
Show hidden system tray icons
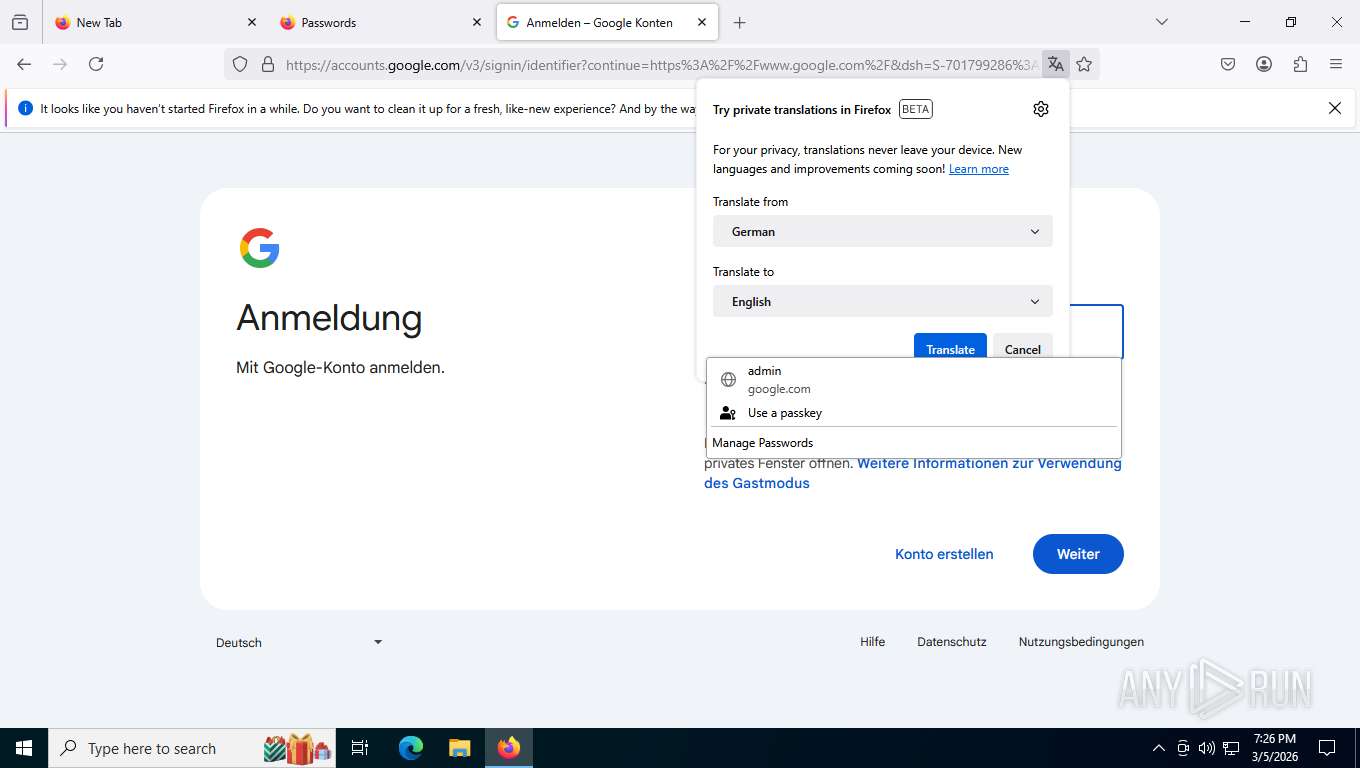click(x=1159, y=748)
